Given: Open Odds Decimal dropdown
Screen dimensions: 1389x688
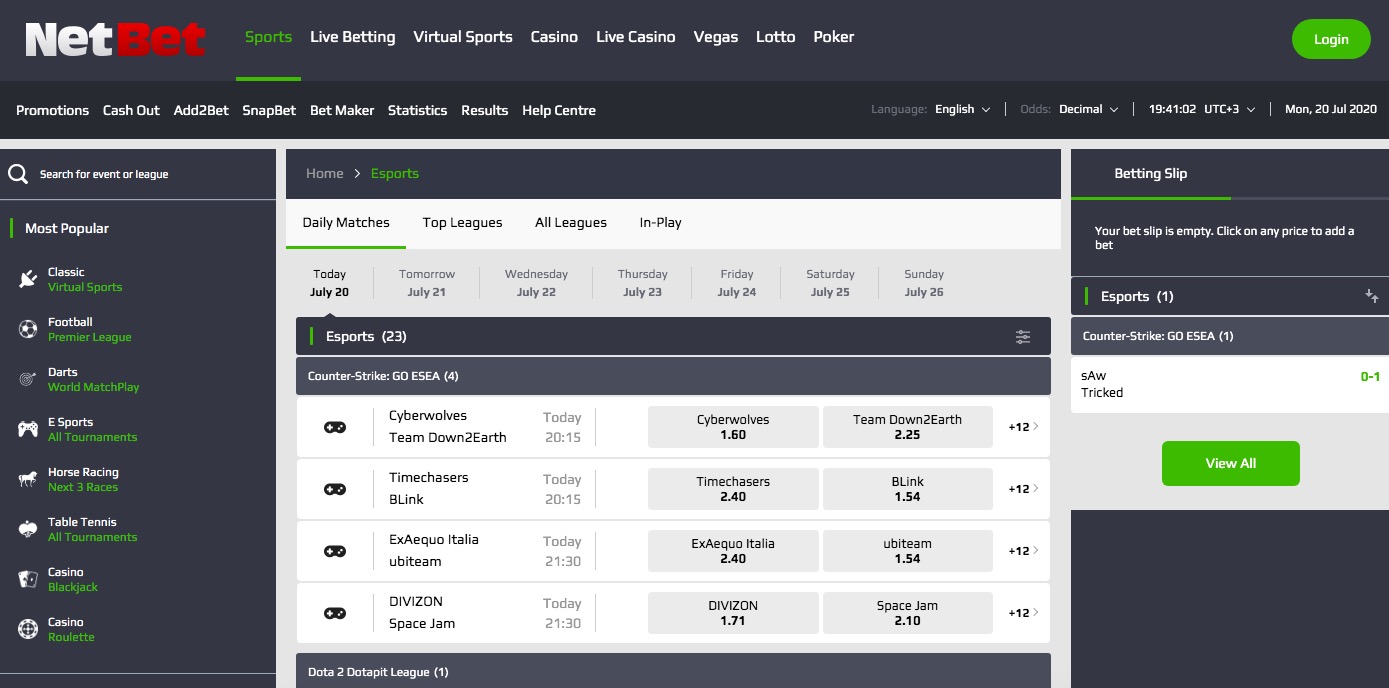Looking at the screenshot, I should [1089, 109].
